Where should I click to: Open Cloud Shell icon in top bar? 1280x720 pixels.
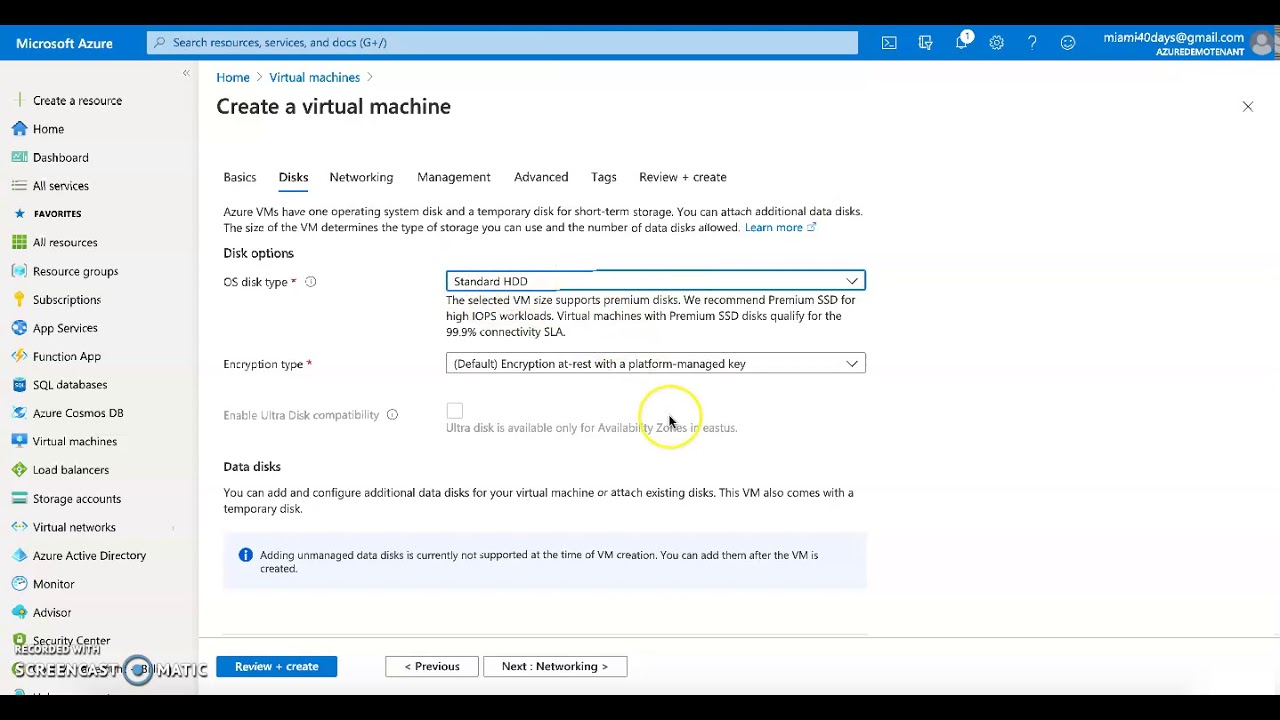(x=889, y=43)
